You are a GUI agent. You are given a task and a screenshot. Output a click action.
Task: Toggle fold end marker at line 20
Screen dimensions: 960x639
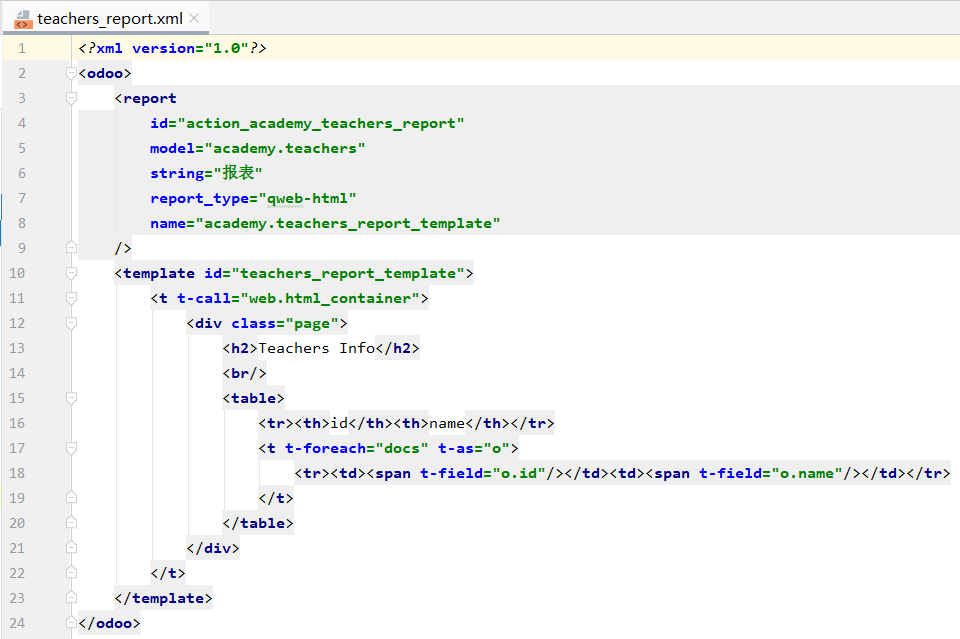71,523
